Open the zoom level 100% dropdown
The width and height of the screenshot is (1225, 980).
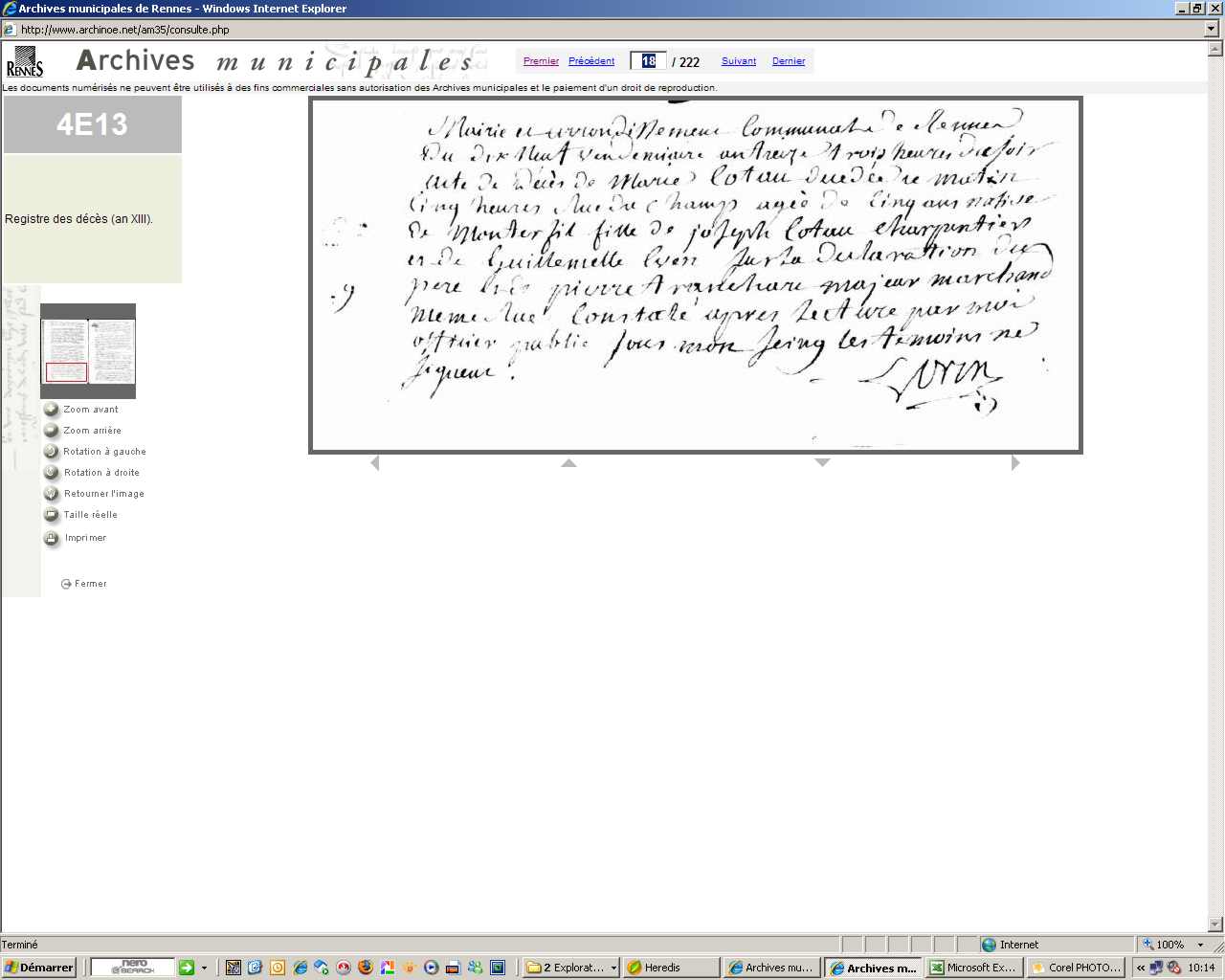[x=1201, y=945]
